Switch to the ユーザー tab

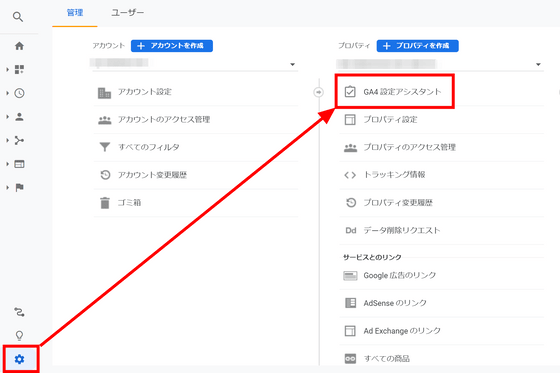pos(128,13)
